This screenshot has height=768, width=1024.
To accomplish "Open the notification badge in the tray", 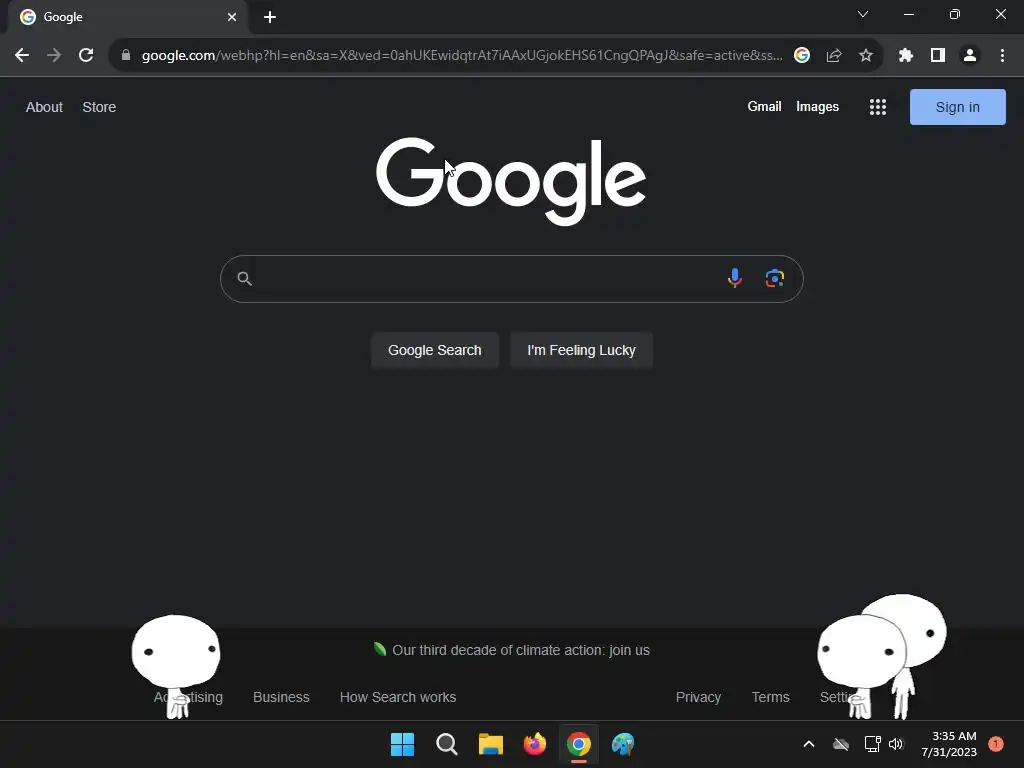I will pos(996,743).
